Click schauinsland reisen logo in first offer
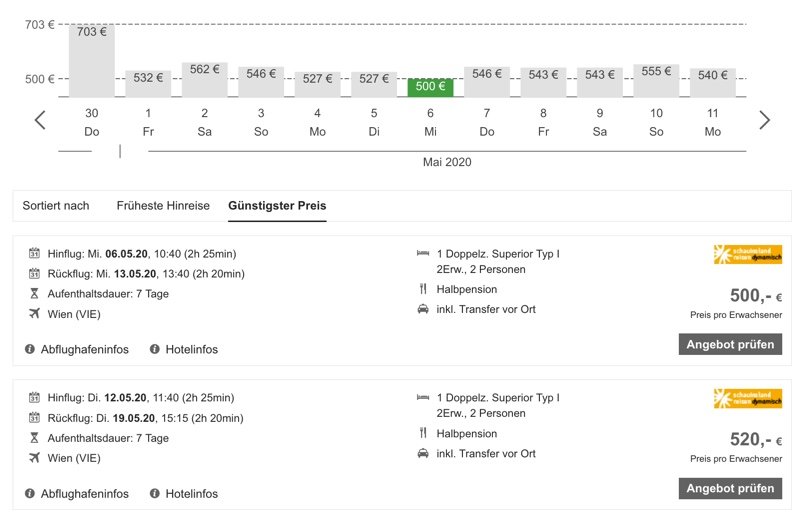Viewport: 803px width, 518px height. [748, 254]
